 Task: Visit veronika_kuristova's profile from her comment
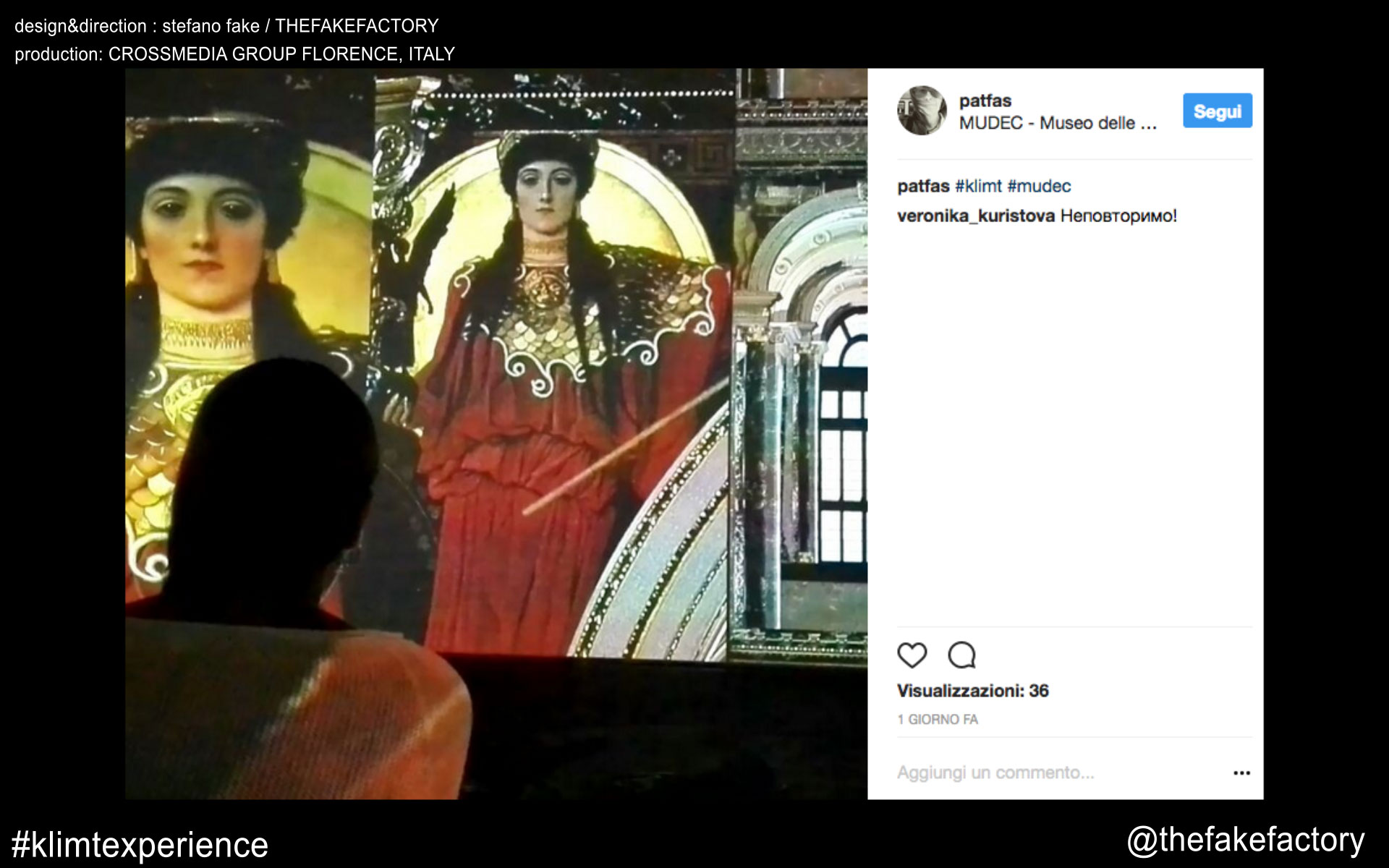point(975,216)
